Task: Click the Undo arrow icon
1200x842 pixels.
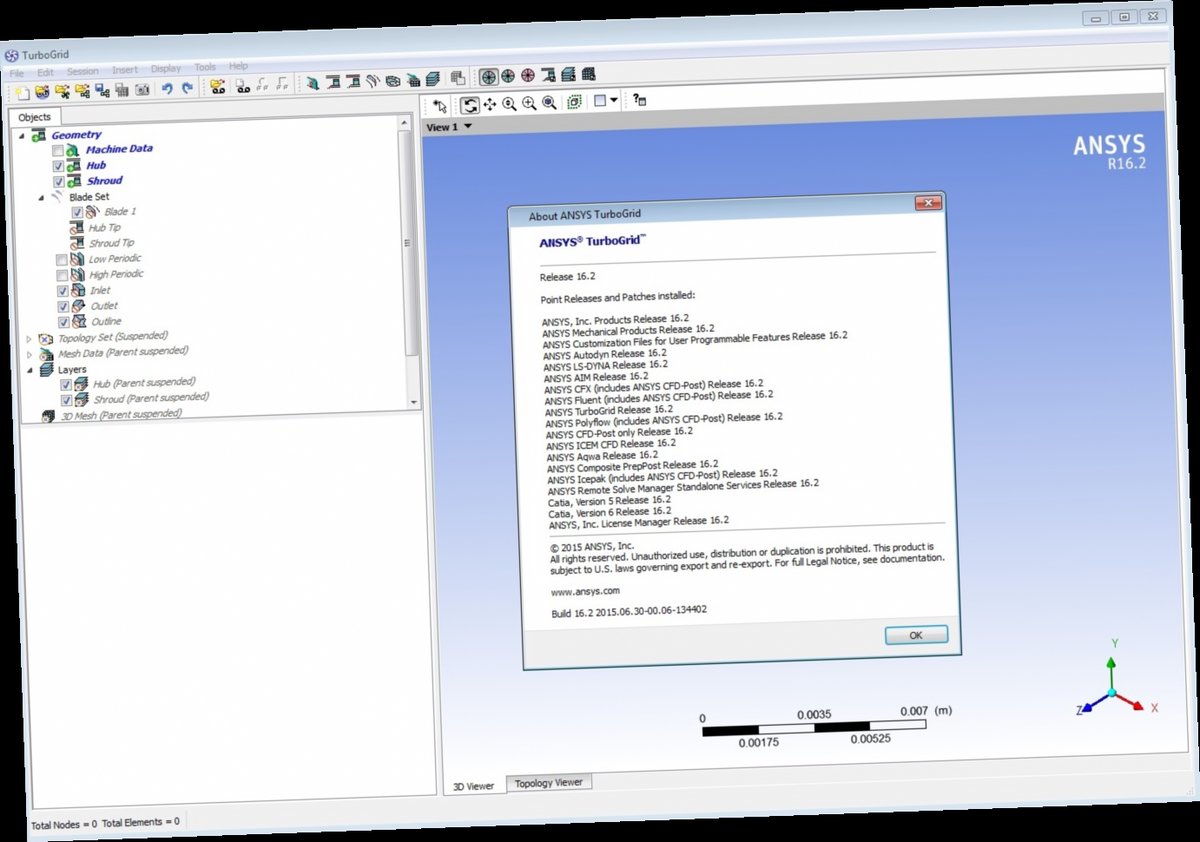Action: point(168,88)
